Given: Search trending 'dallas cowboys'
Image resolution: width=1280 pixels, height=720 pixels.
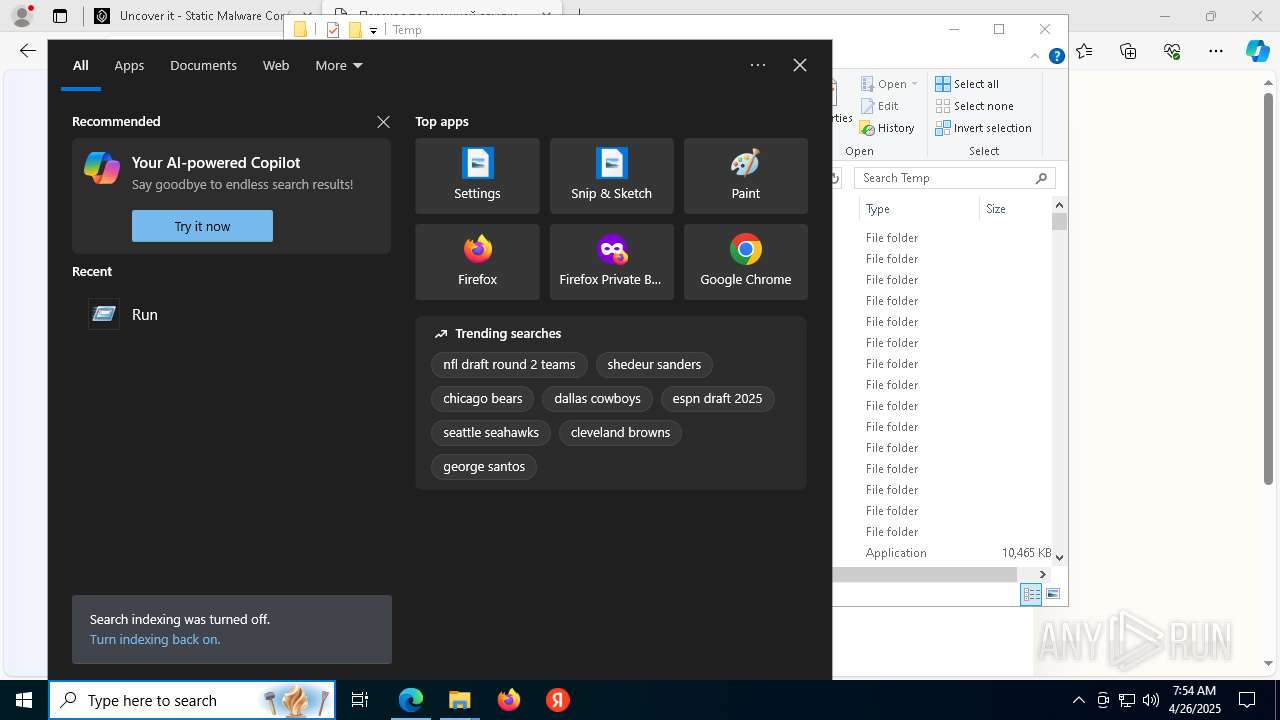Looking at the screenshot, I should (597, 399).
